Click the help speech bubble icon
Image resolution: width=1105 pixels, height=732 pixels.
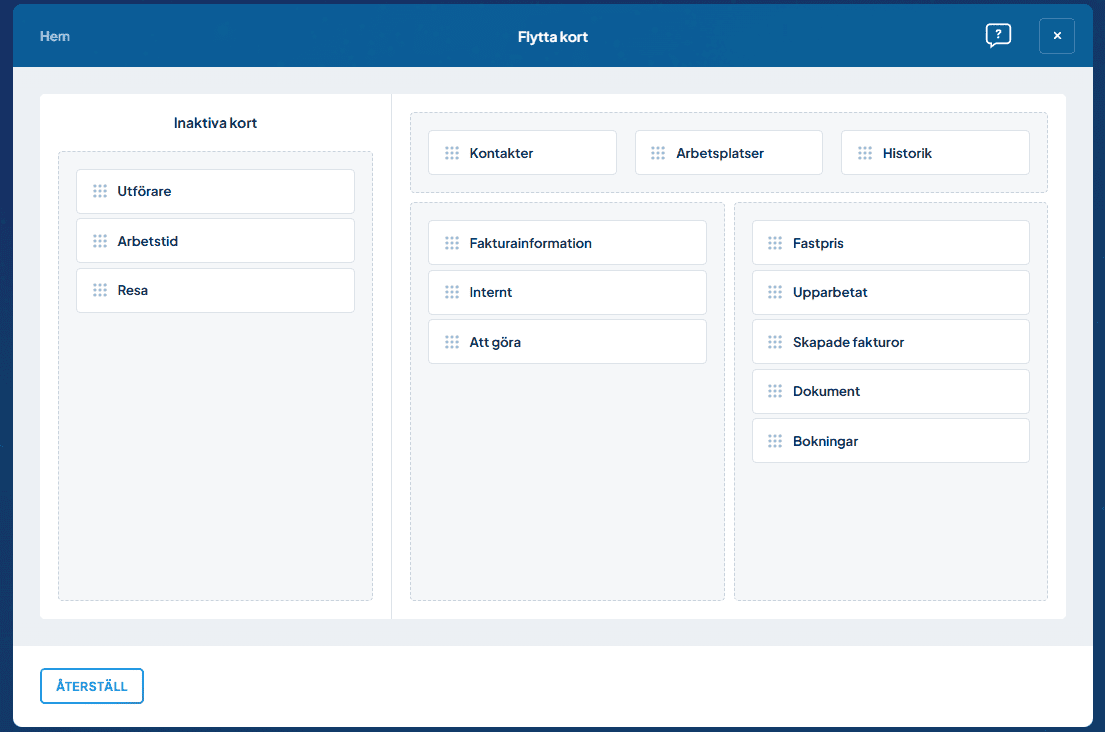(997, 36)
